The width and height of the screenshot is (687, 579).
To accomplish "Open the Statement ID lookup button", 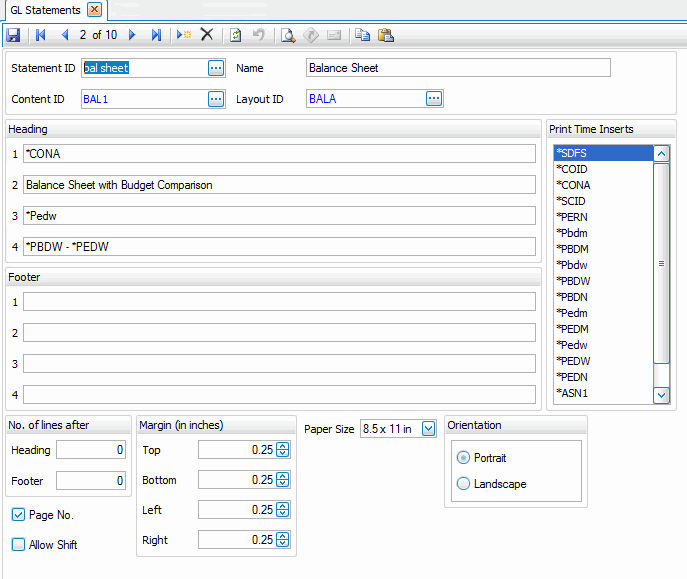I will click(x=216, y=68).
